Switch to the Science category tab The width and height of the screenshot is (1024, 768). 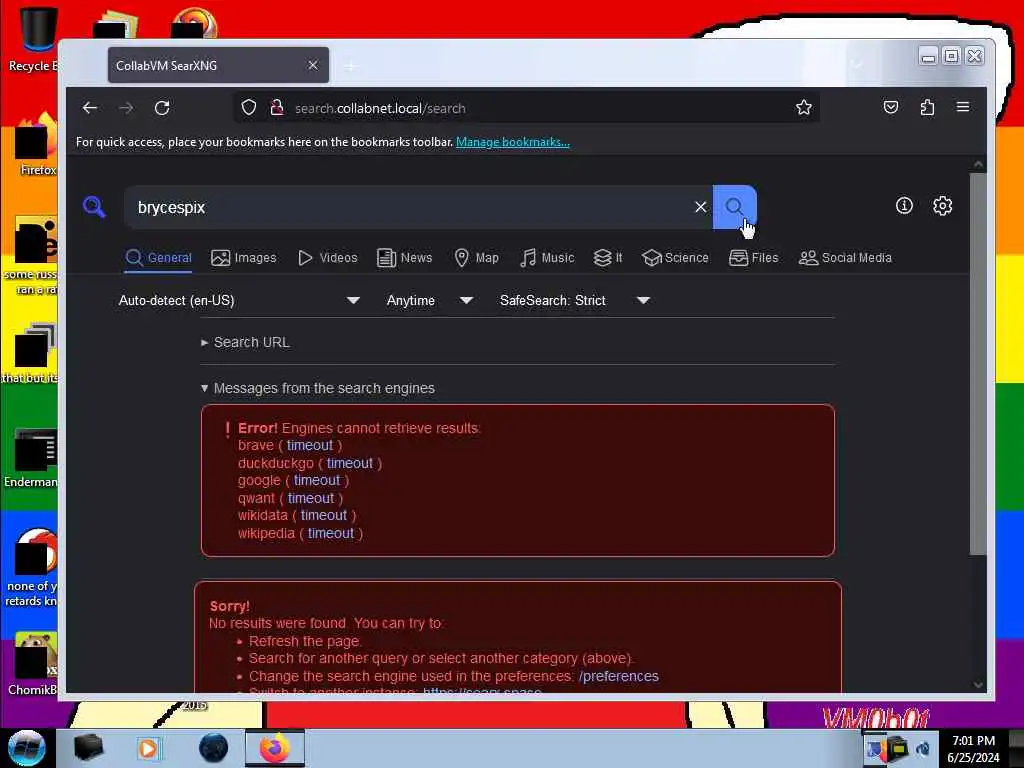[x=675, y=258]
